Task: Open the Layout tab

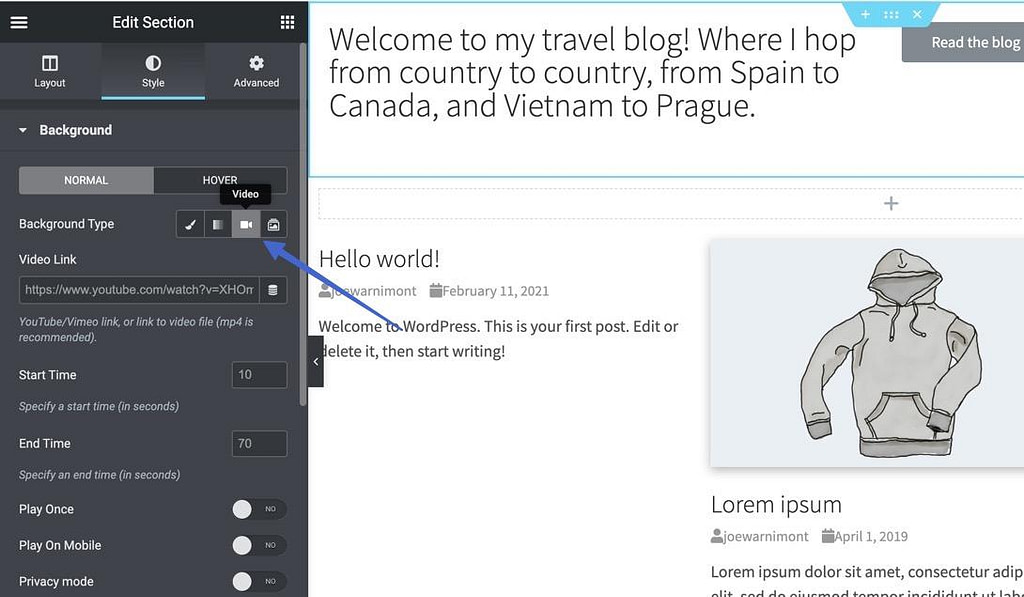Action: [x=50, y=70]
